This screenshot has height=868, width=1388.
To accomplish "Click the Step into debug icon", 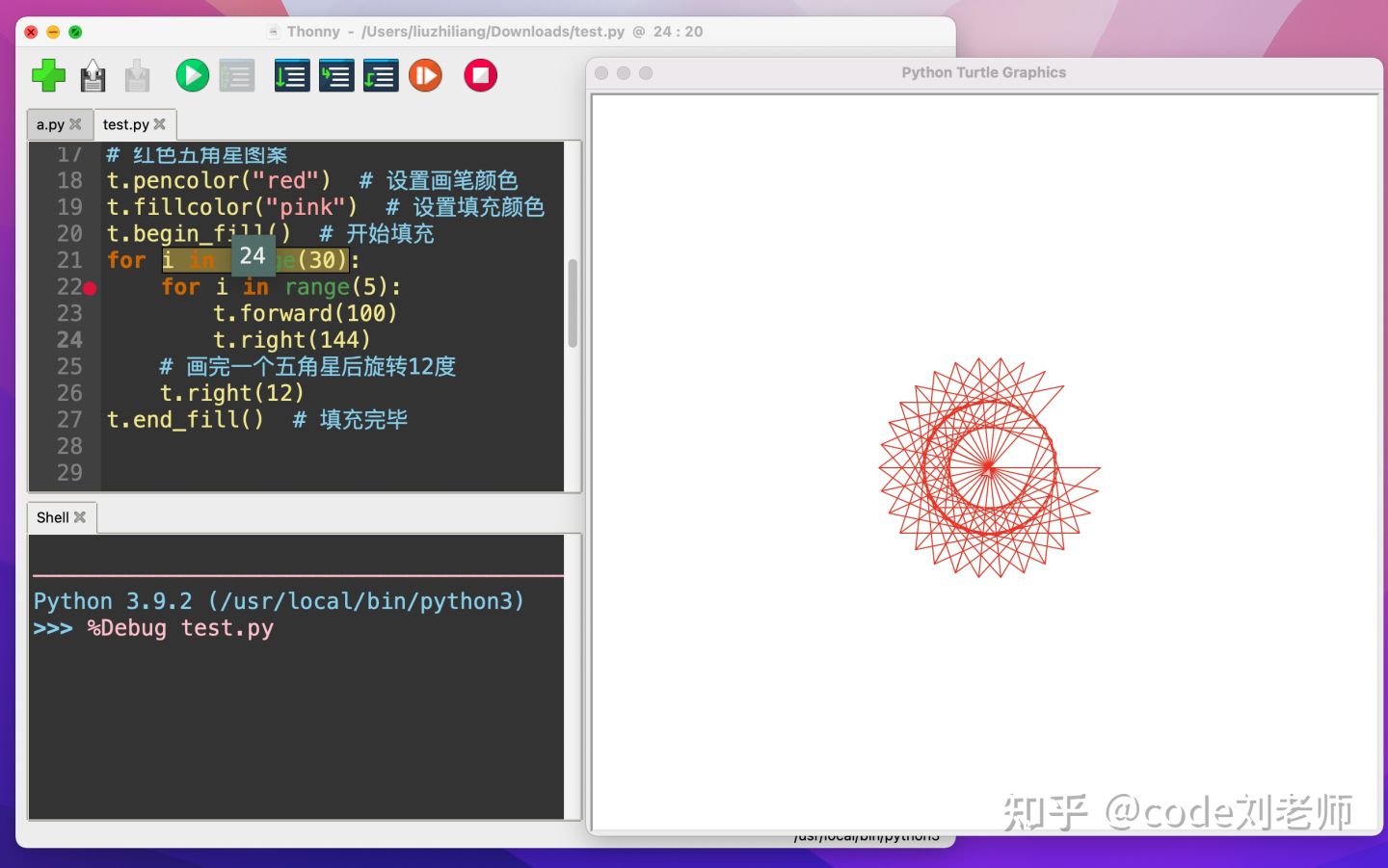I will (336, 75).
